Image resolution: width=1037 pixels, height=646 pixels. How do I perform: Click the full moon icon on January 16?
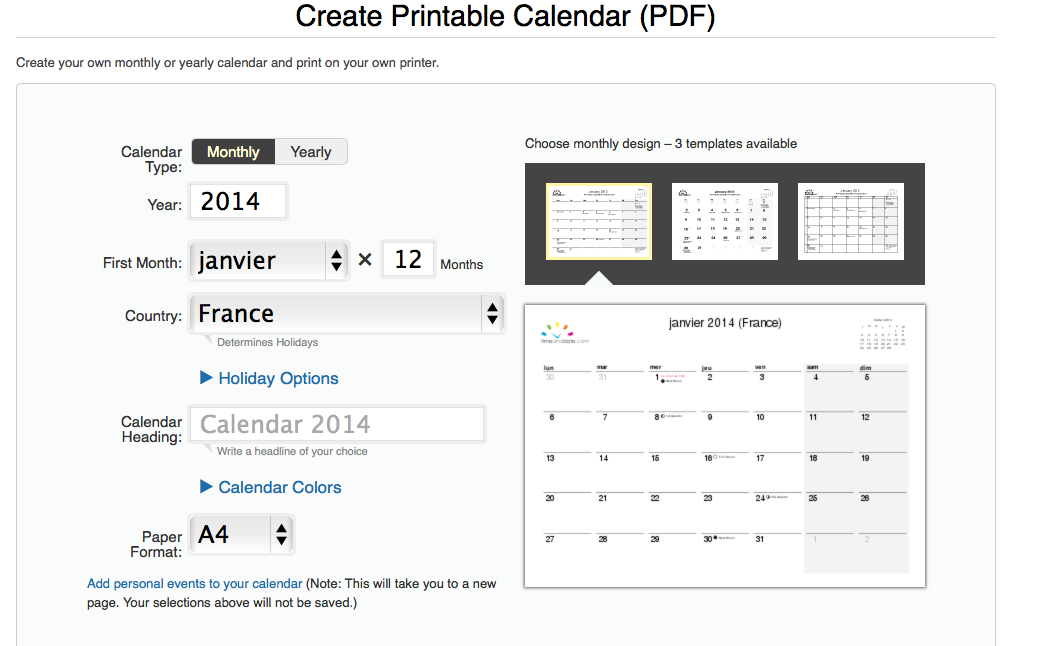click(x=715, y=457)
